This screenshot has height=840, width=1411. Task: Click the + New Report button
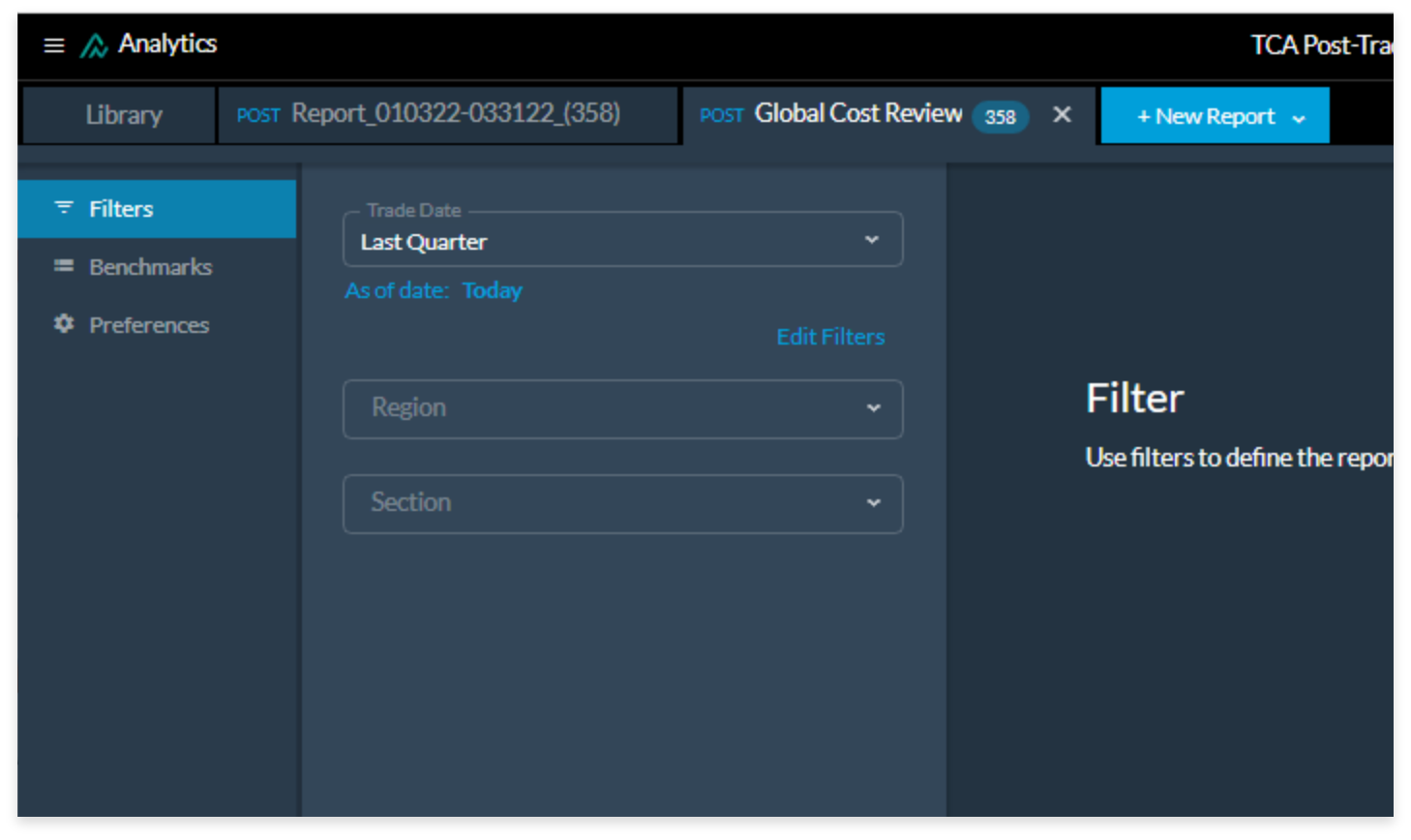[x=1205, y=116]
